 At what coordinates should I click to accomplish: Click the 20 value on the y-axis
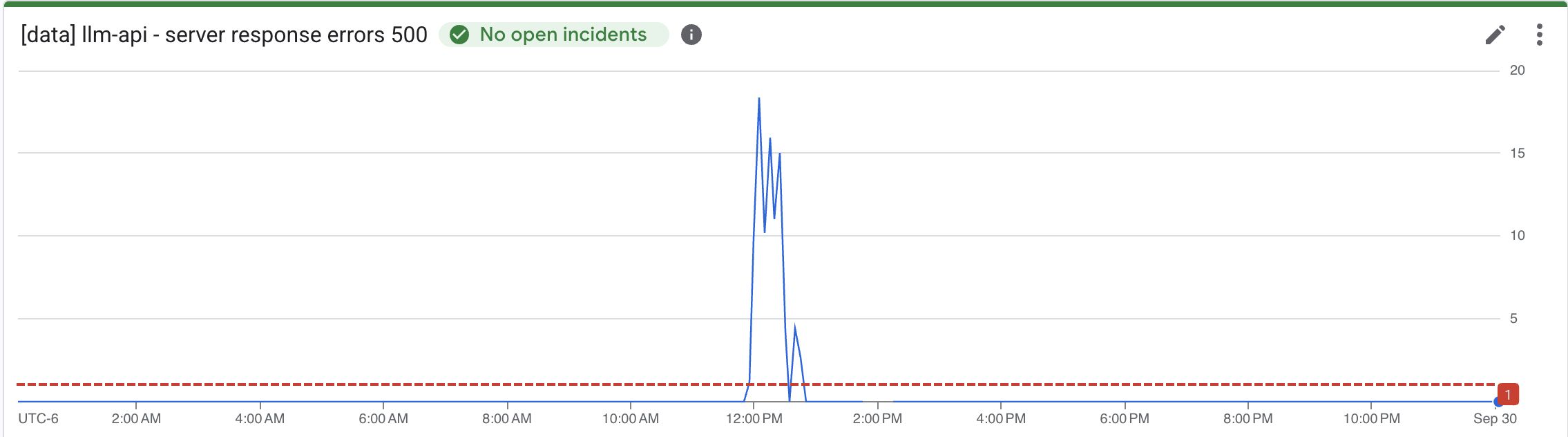pyautogui.click(x=1517, y=71)
